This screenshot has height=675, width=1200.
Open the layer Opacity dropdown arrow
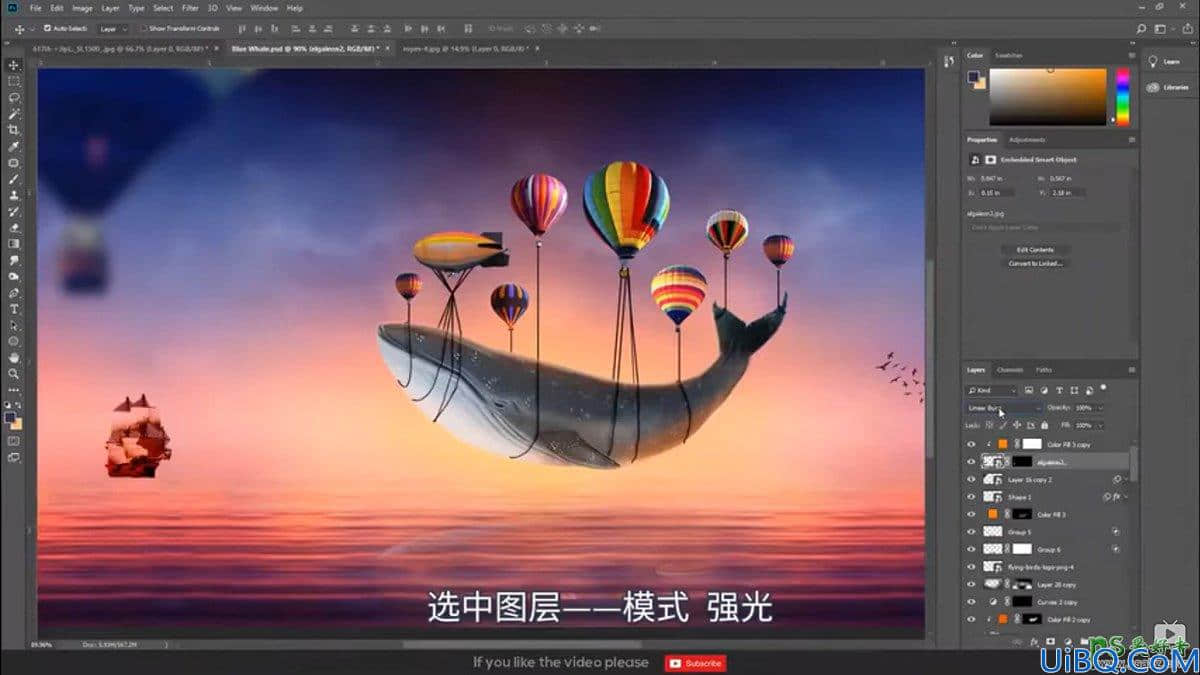pyautogui.click(x=1101, y=408)
